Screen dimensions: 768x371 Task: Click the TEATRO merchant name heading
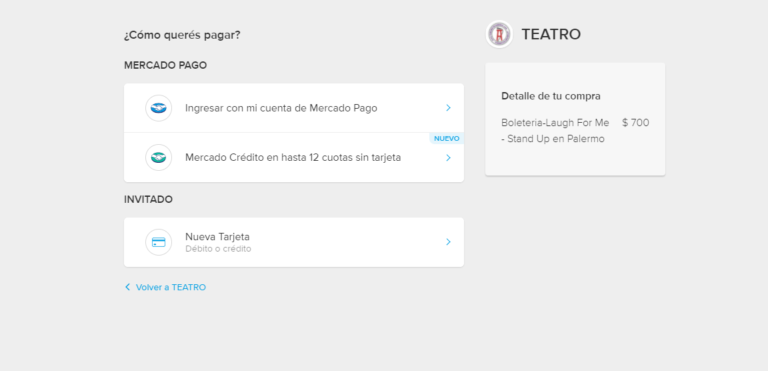551,34
